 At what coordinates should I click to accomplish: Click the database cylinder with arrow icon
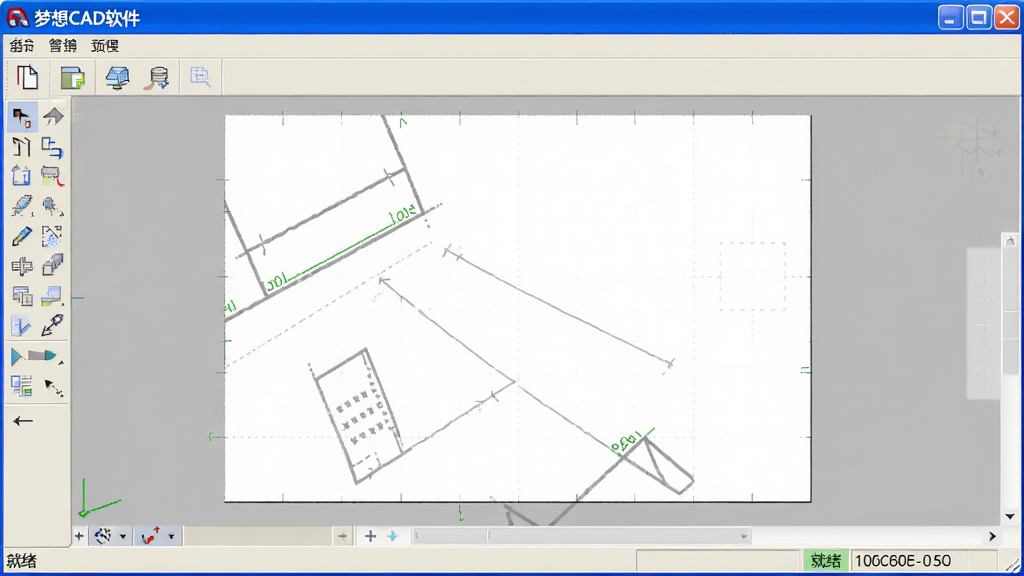point(157,78)
